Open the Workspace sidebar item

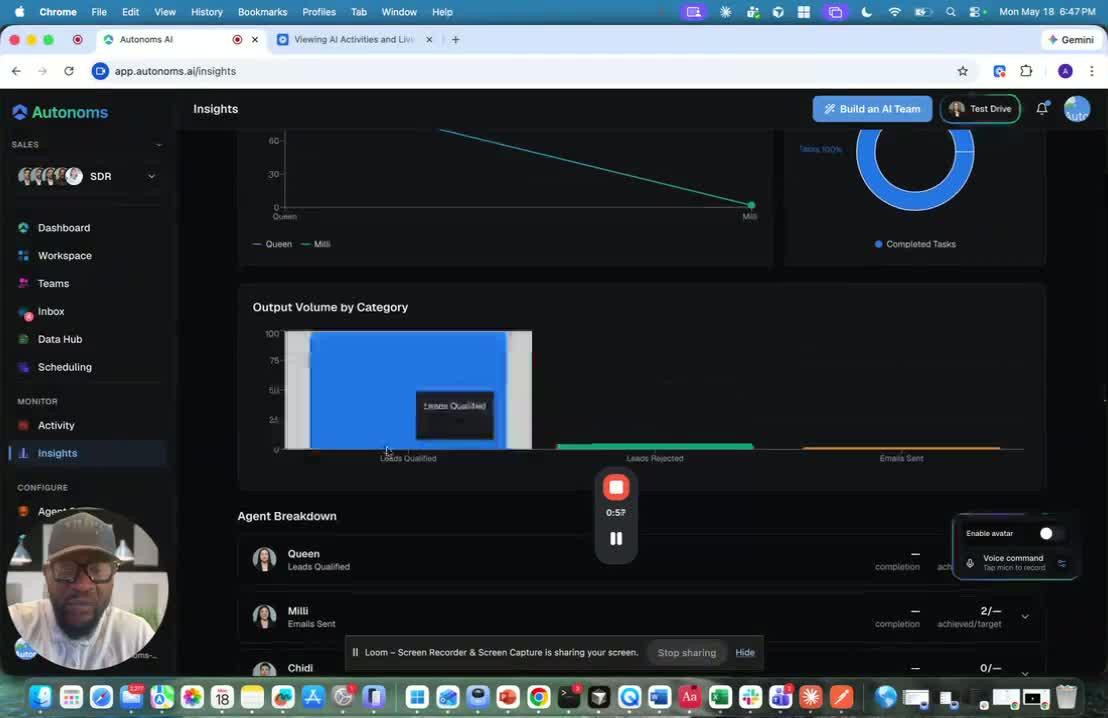point(64,256)
